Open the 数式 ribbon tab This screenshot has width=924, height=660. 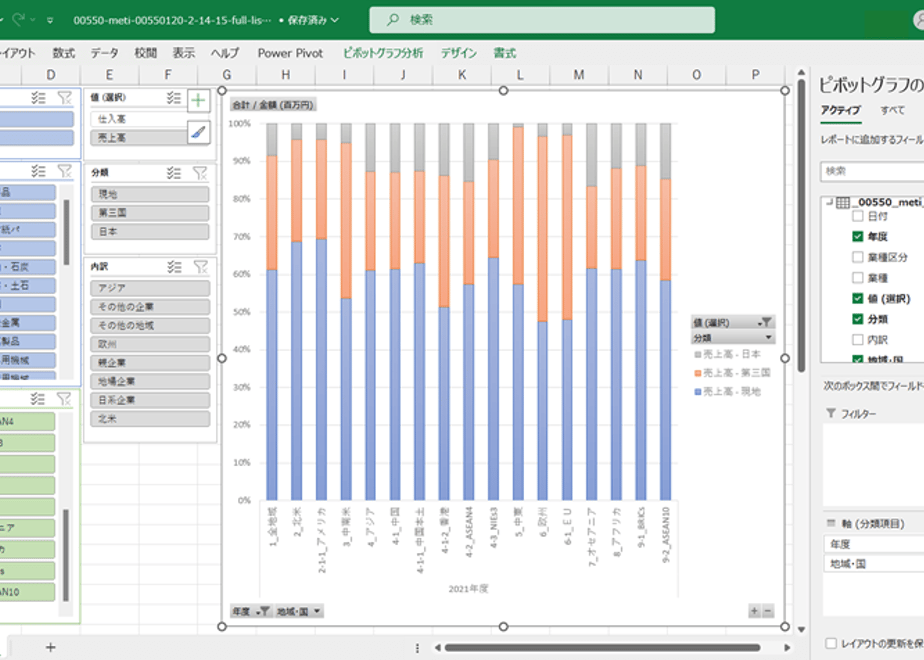[x=64, y=53]
